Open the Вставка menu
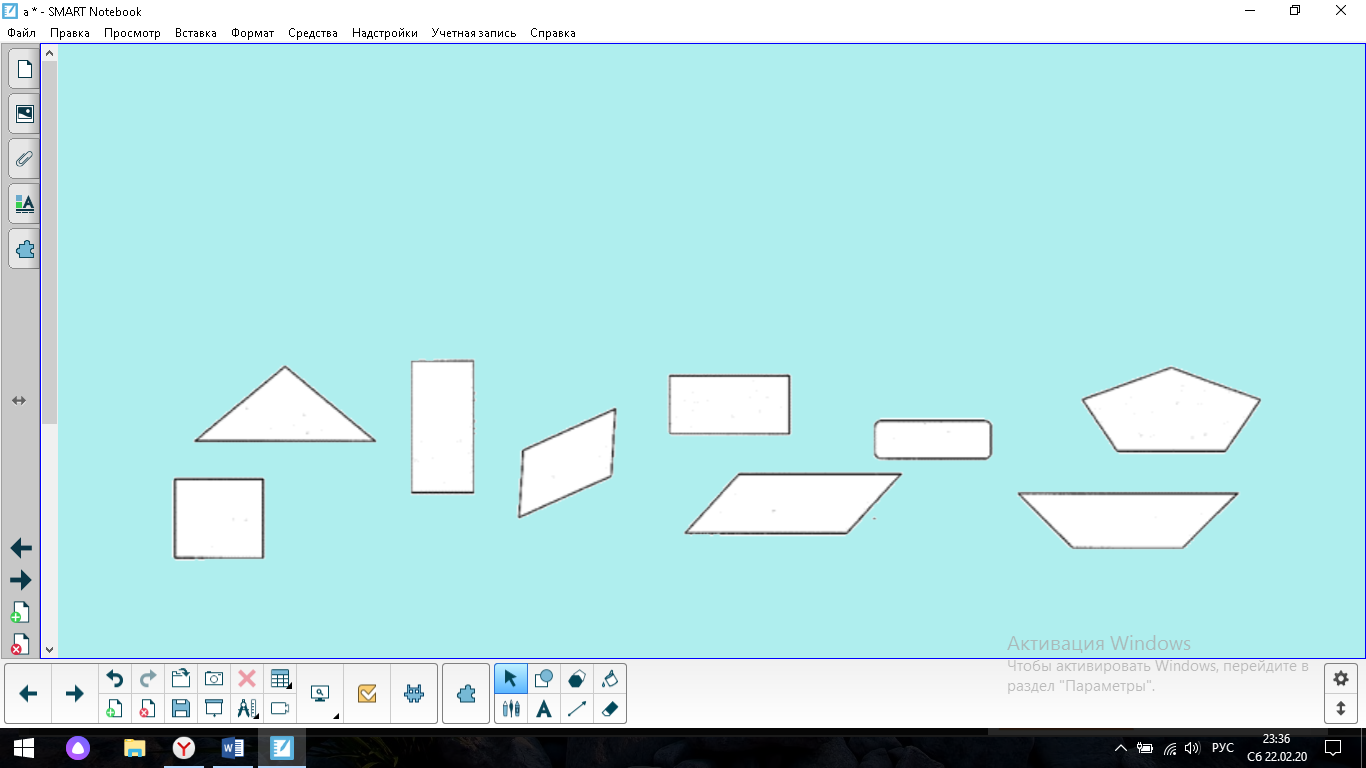 [x=195, y=33]
